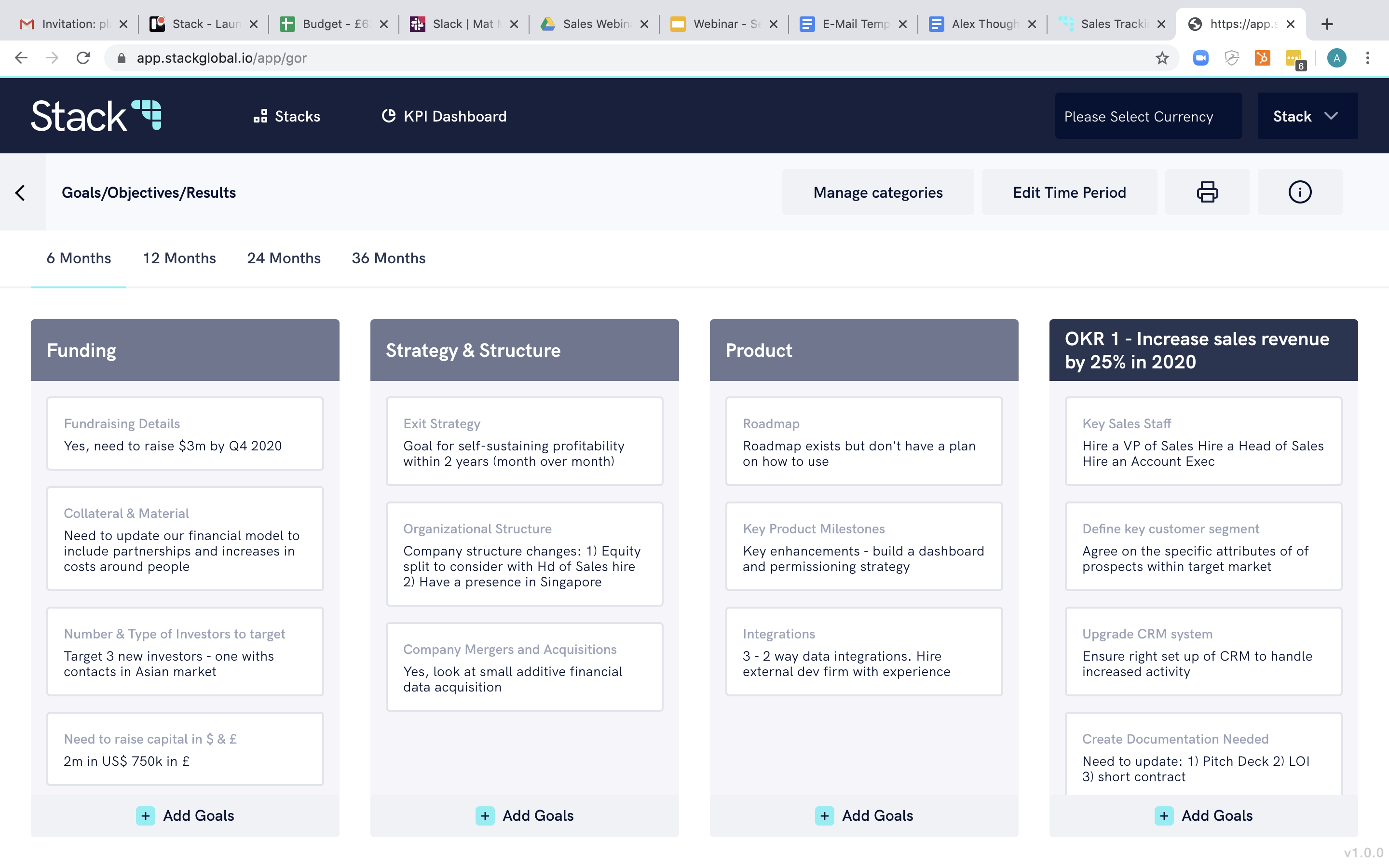Click the Stack logo in header
The width and height of the screenshot is (1389, 868).
(x=96, y=116)
